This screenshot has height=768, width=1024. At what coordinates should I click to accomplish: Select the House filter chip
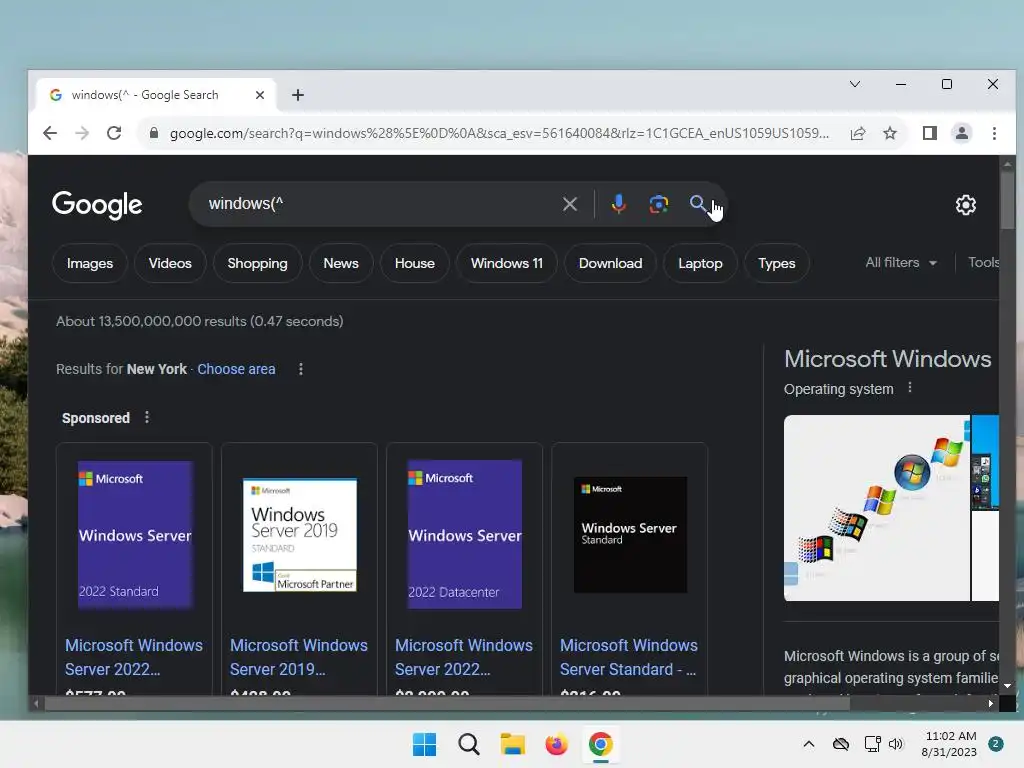coord(415,264)
